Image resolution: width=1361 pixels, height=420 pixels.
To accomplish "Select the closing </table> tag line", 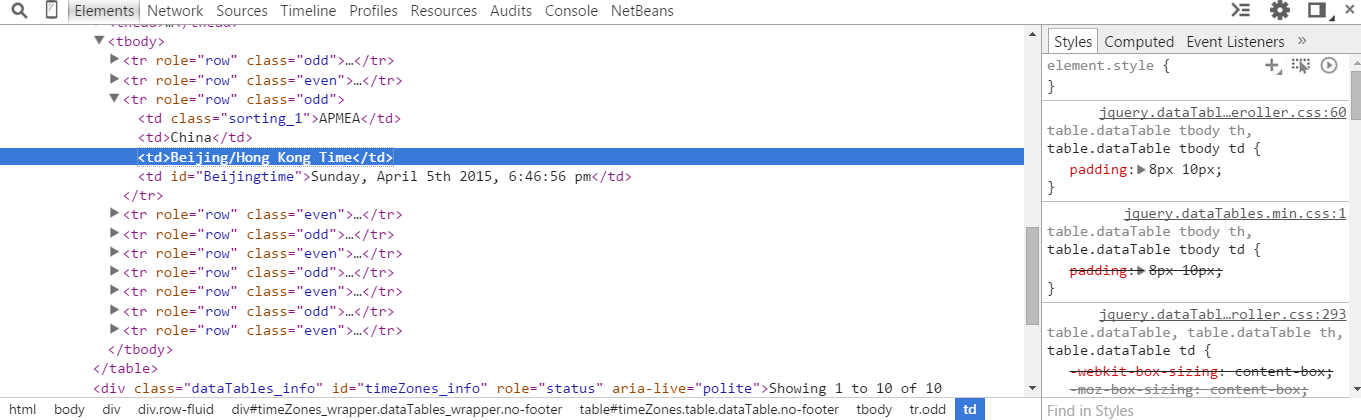I will coord(125,369).
